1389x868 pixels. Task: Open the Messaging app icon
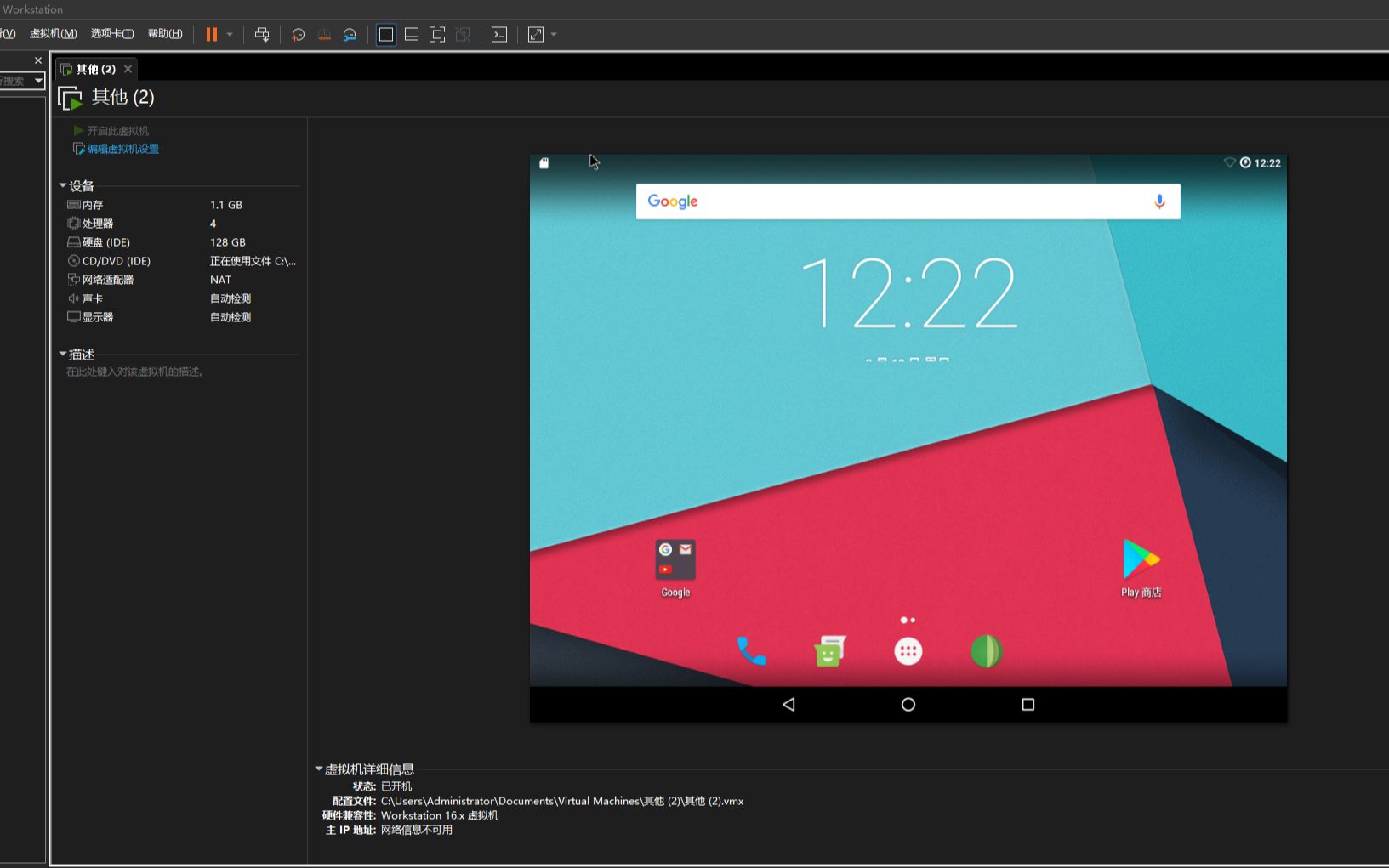(x=829, y=651)
